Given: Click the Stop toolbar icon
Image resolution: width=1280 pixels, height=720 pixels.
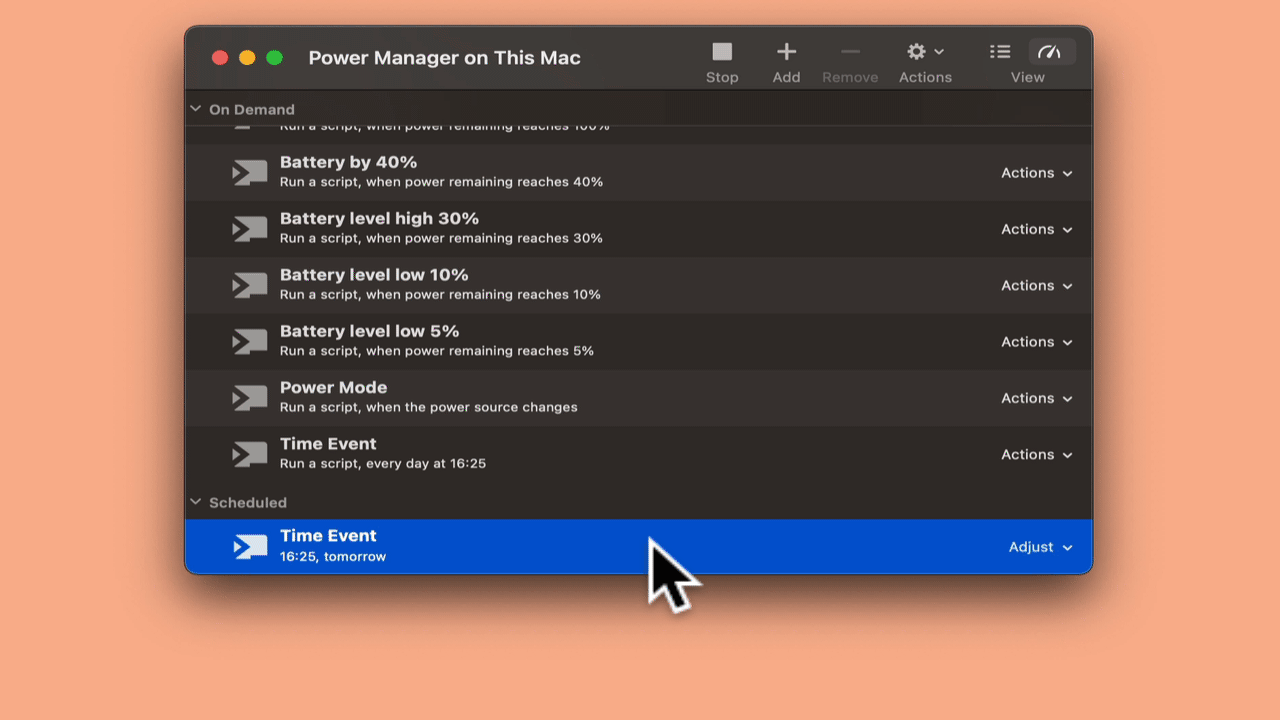Looking at the screenshot, I should [722, 52].
